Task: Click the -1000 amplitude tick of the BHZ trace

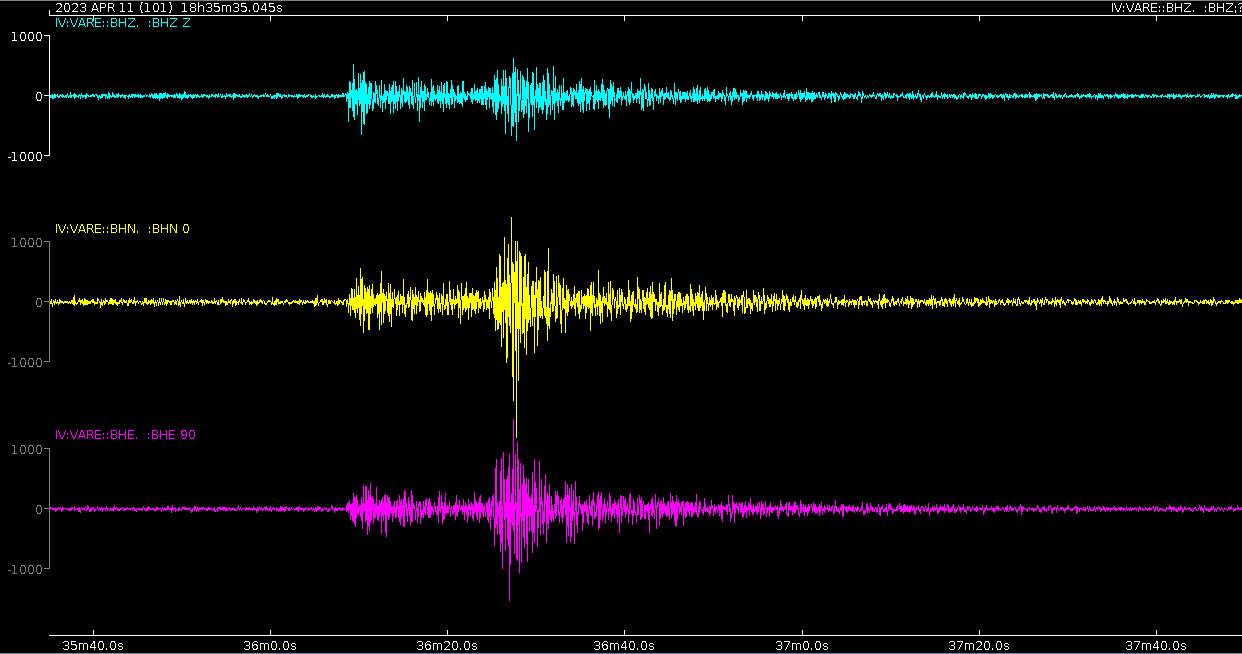Action: pos(24,156)
